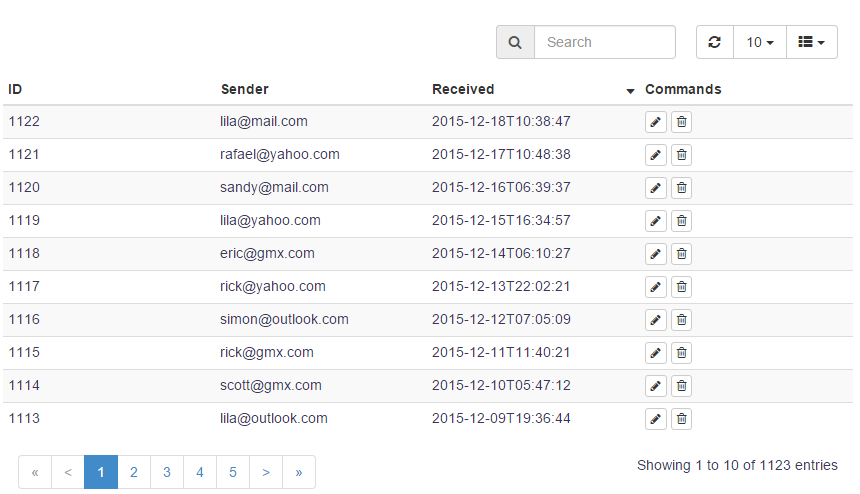860x494 pixels.
Task: Delete row 1117 from rick@yahoo.com
Action: pos(682,287)
